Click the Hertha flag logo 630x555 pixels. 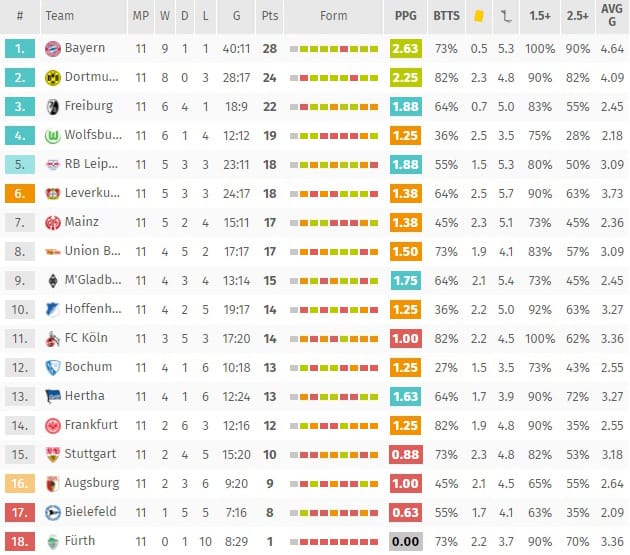click(53, 397)
